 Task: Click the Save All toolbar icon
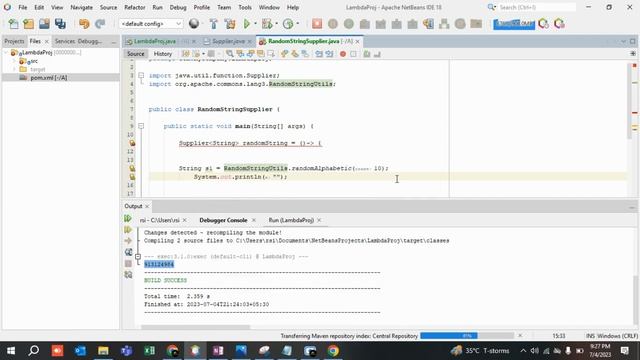coord(60,24)
